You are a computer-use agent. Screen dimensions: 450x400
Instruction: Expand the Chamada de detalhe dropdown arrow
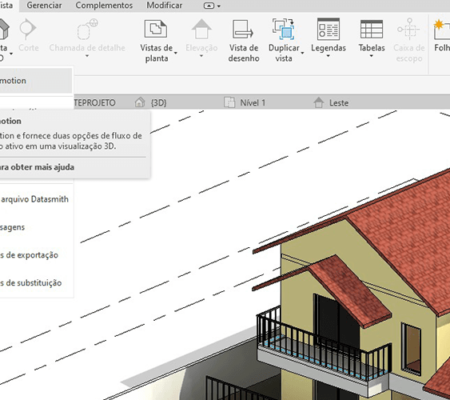coord(87,56)
